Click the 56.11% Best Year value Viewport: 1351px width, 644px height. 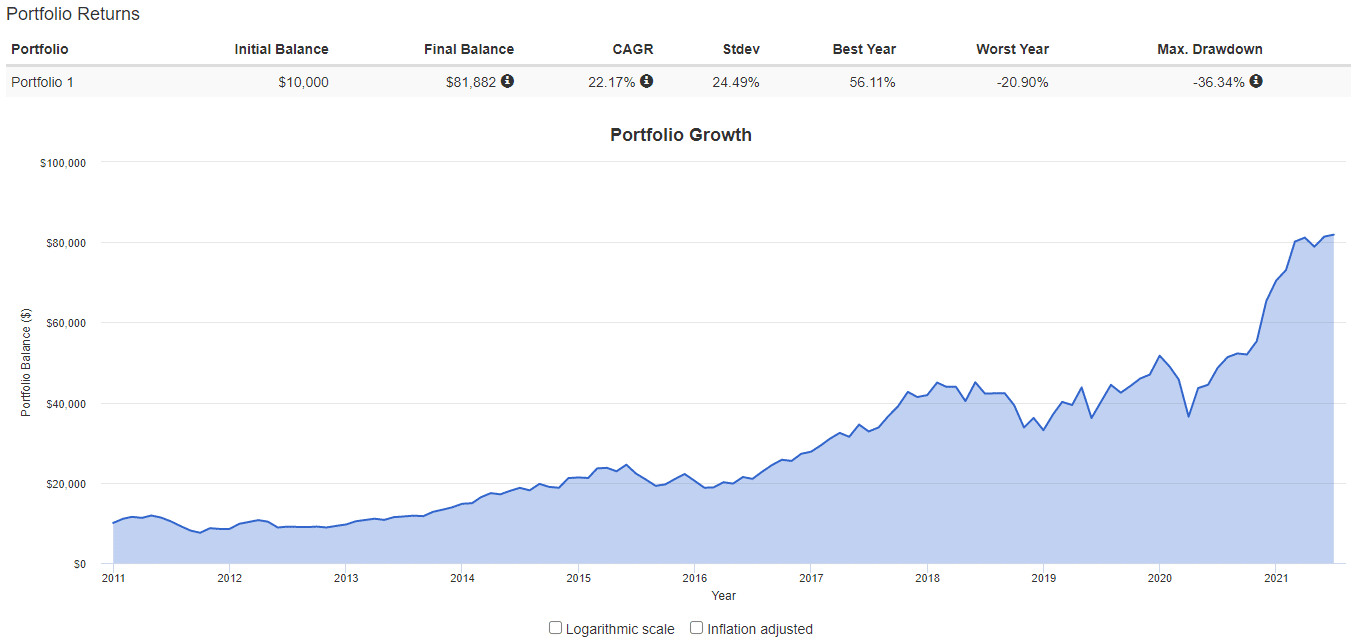pyautogui.click(x=872, y=82)
